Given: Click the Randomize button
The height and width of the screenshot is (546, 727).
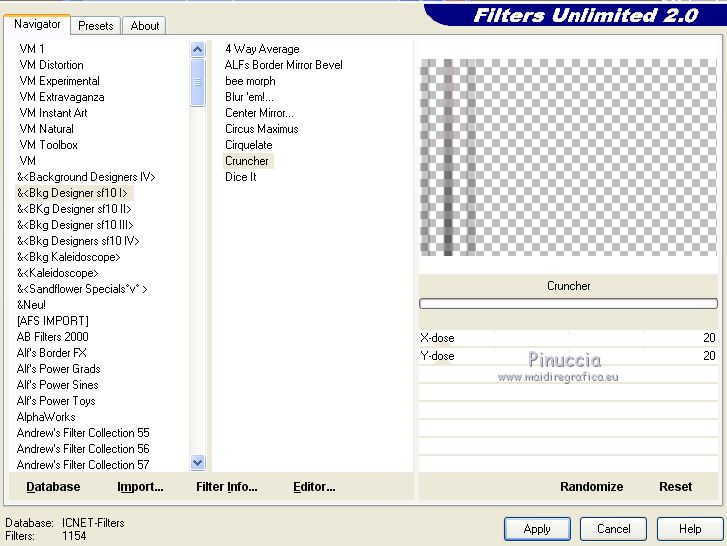Looking at the screenshot, I should pyautogui.click(x=591, y=487).
